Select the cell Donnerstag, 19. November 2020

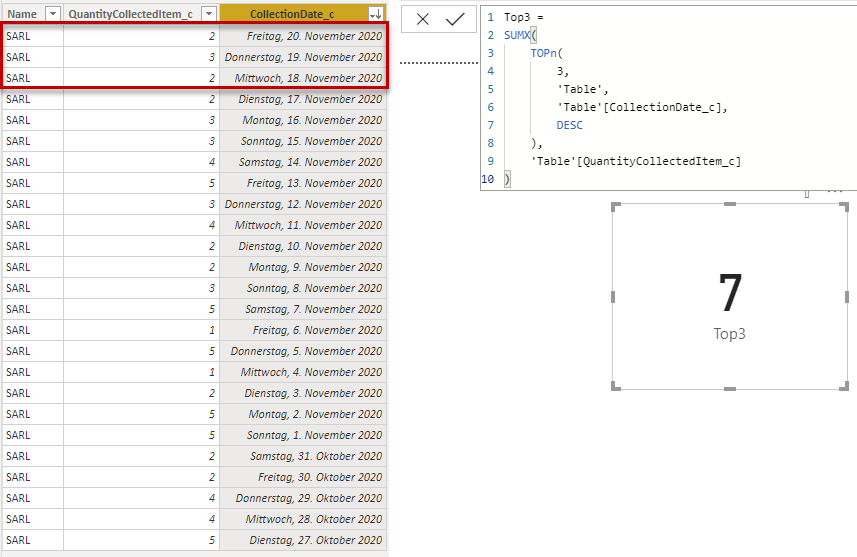[x=303, y=57]
